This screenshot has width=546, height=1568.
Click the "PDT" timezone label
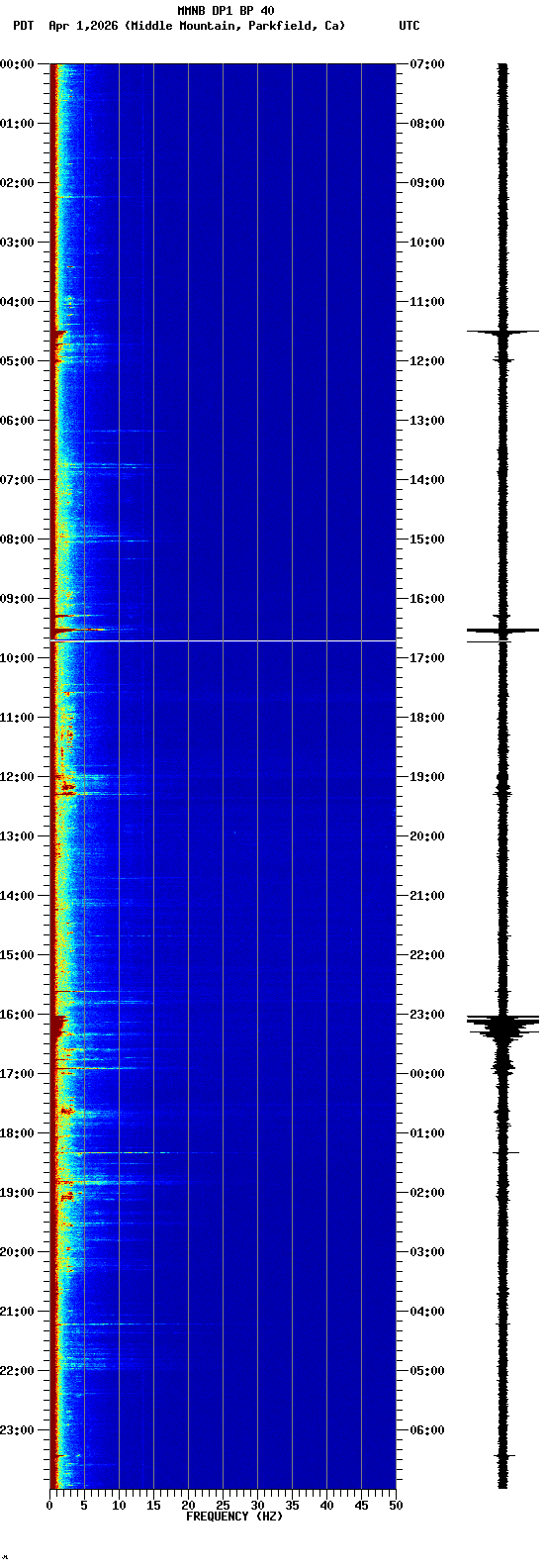coord(24,26)
